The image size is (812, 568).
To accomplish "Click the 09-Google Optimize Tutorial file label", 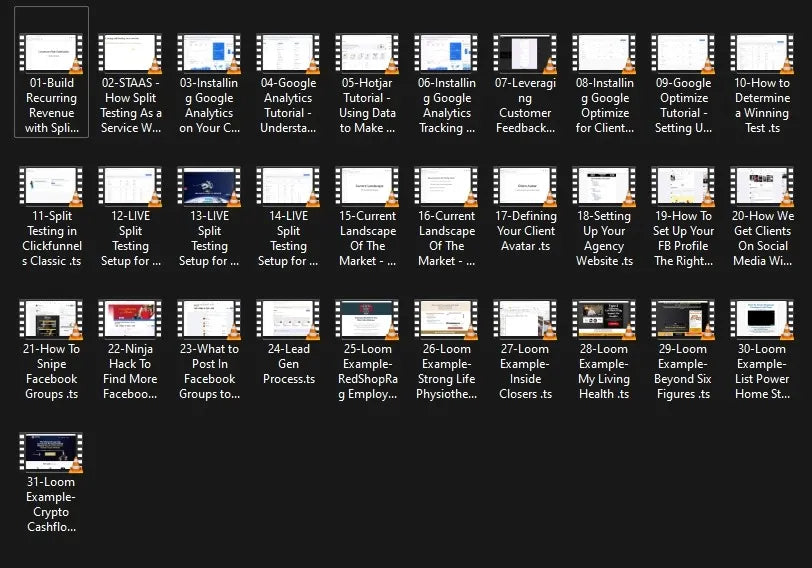I will [683, 106].
